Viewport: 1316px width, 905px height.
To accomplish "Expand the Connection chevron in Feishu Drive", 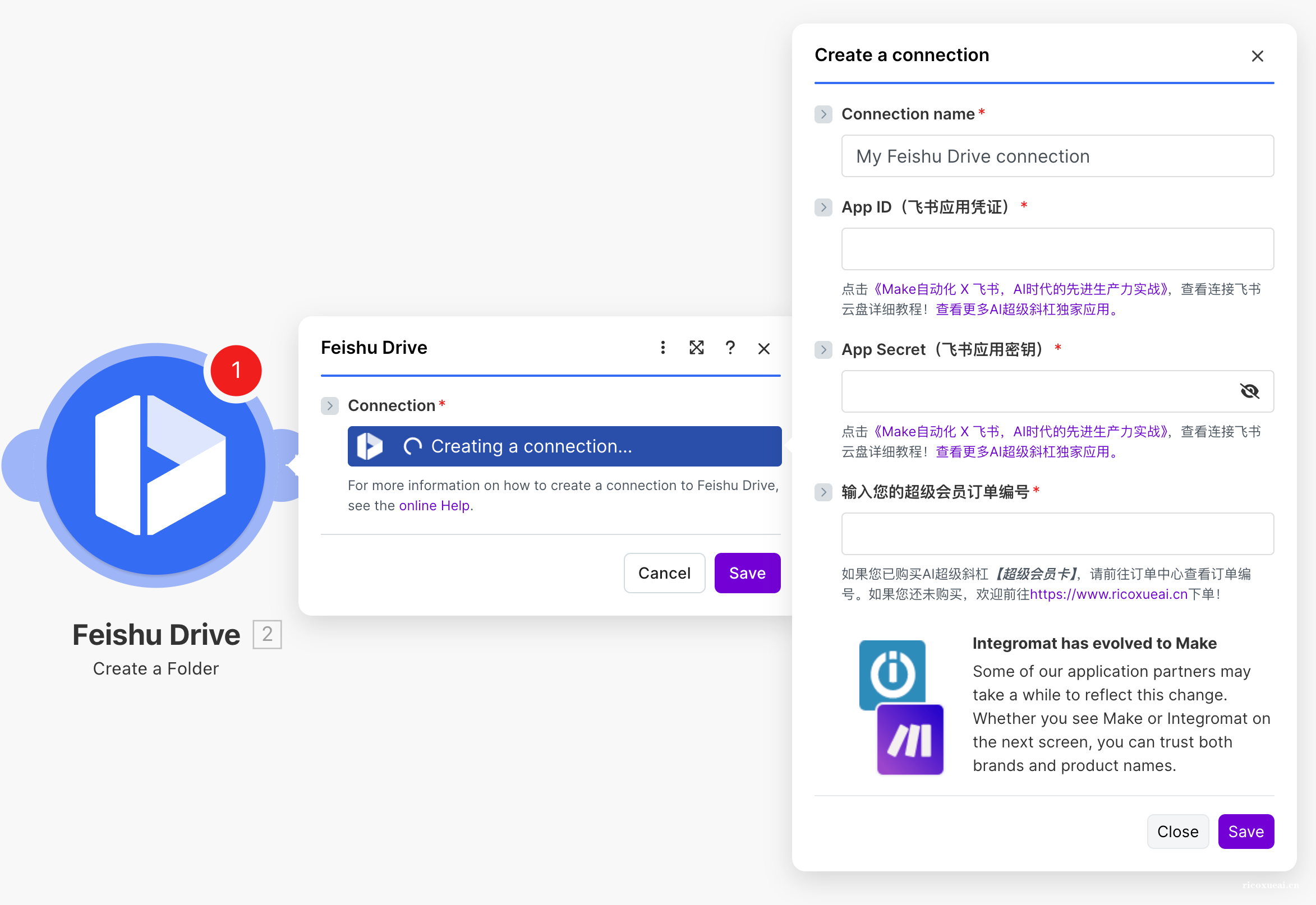I will pyautogui.click(x=330, y=406).
